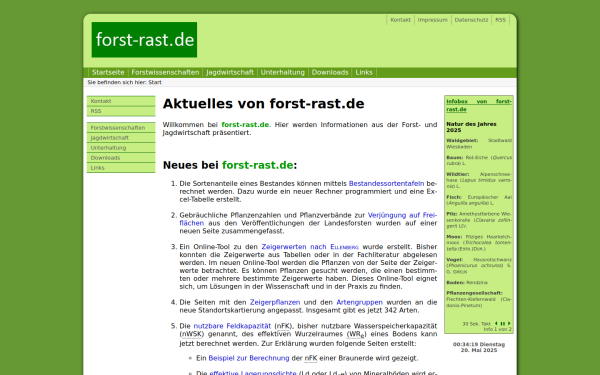Click the Infobox von forst-rast.de heading link
The height and width of the screenshot is (375, 600).
[479, 105]
